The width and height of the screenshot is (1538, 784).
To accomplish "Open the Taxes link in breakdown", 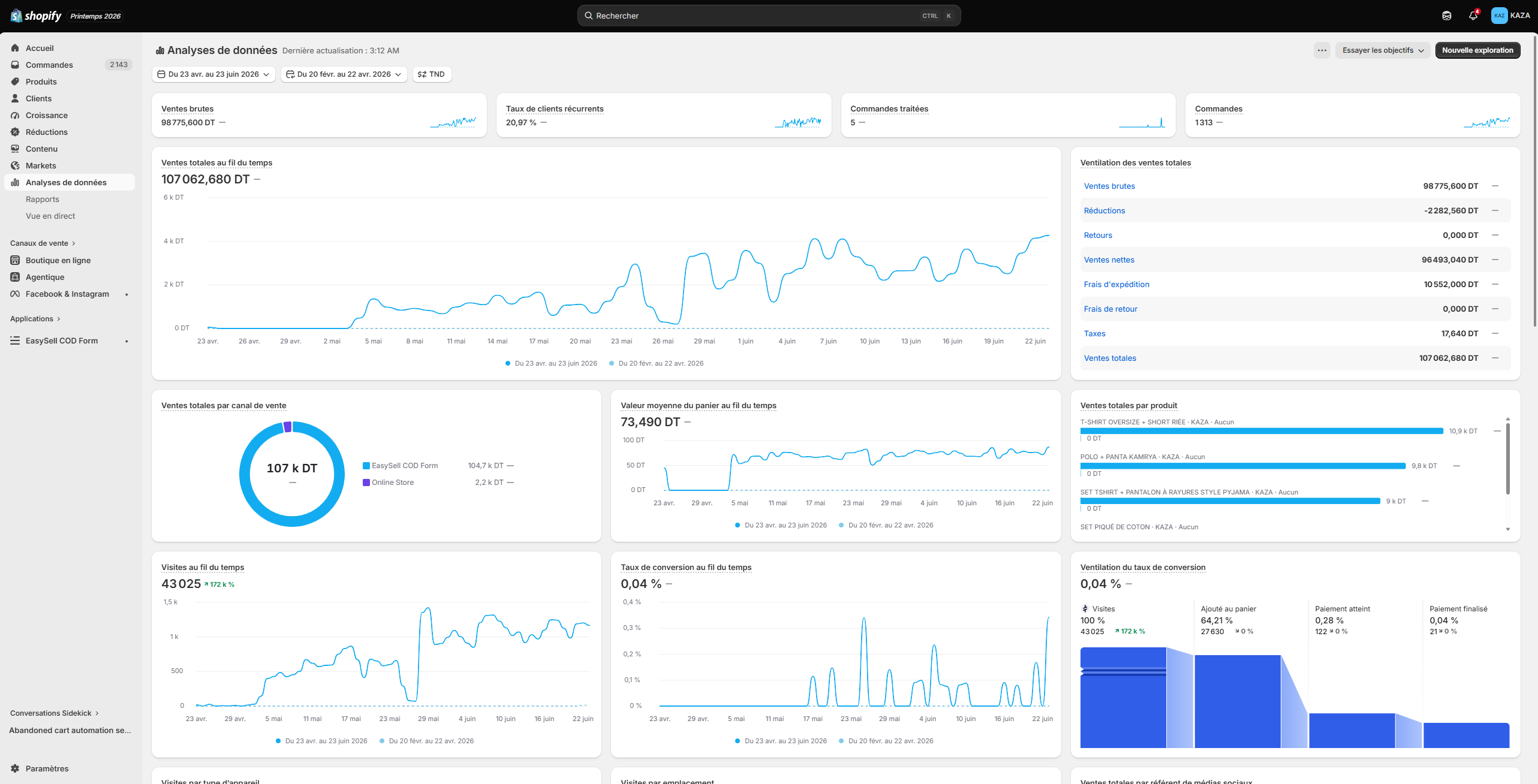I will 1094,333.
